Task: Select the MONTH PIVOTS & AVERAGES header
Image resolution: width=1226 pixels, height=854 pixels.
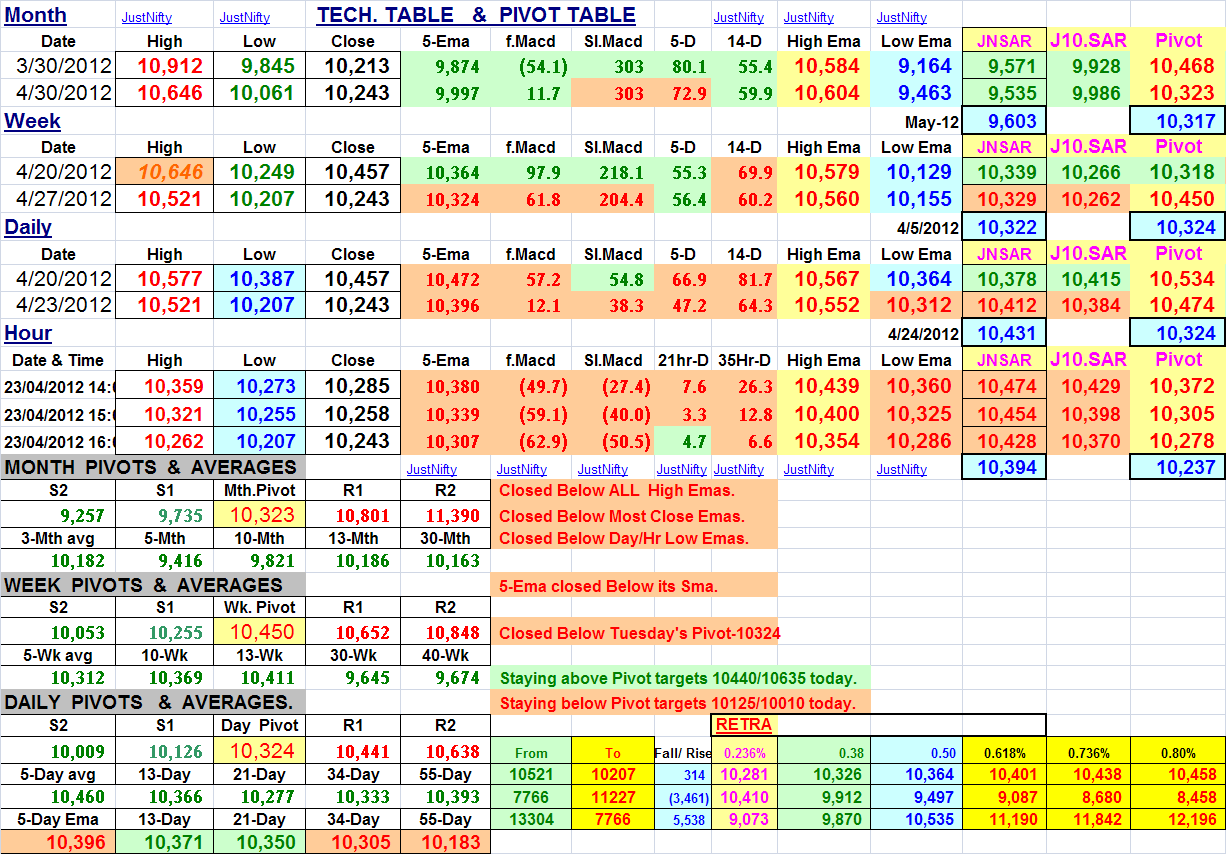Action: point(151,467)
